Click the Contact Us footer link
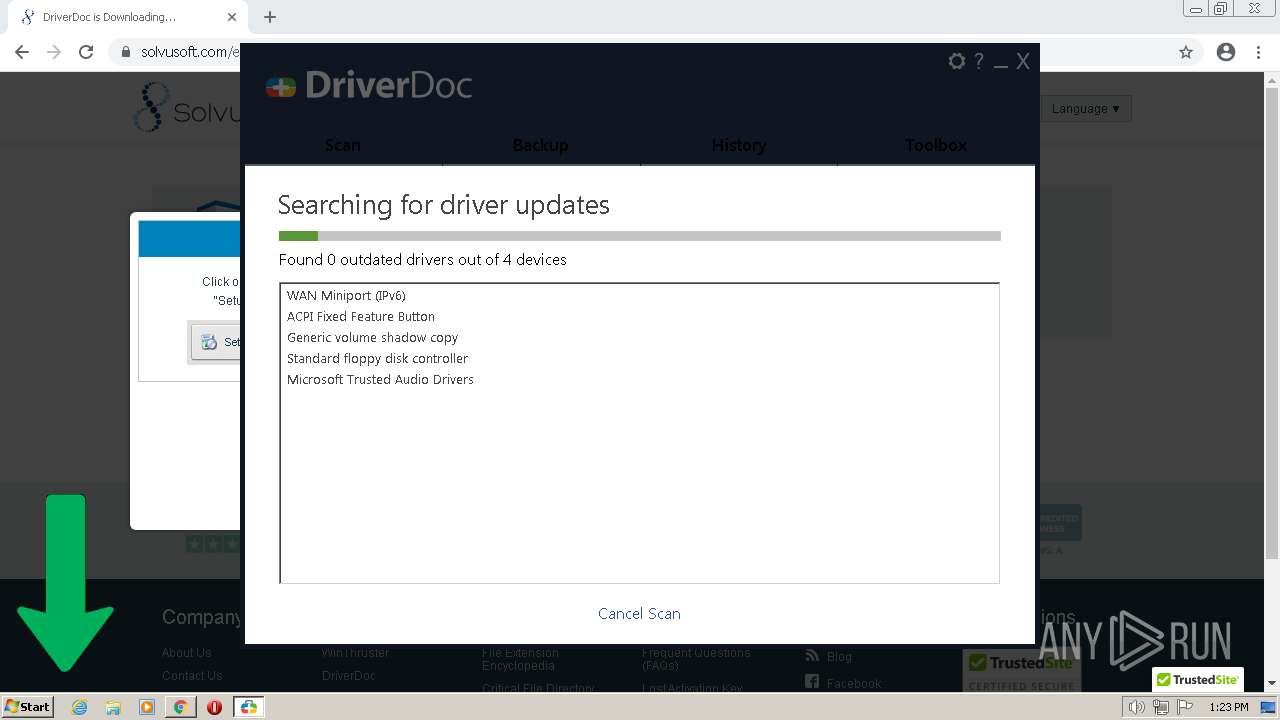 coord(192,676)
